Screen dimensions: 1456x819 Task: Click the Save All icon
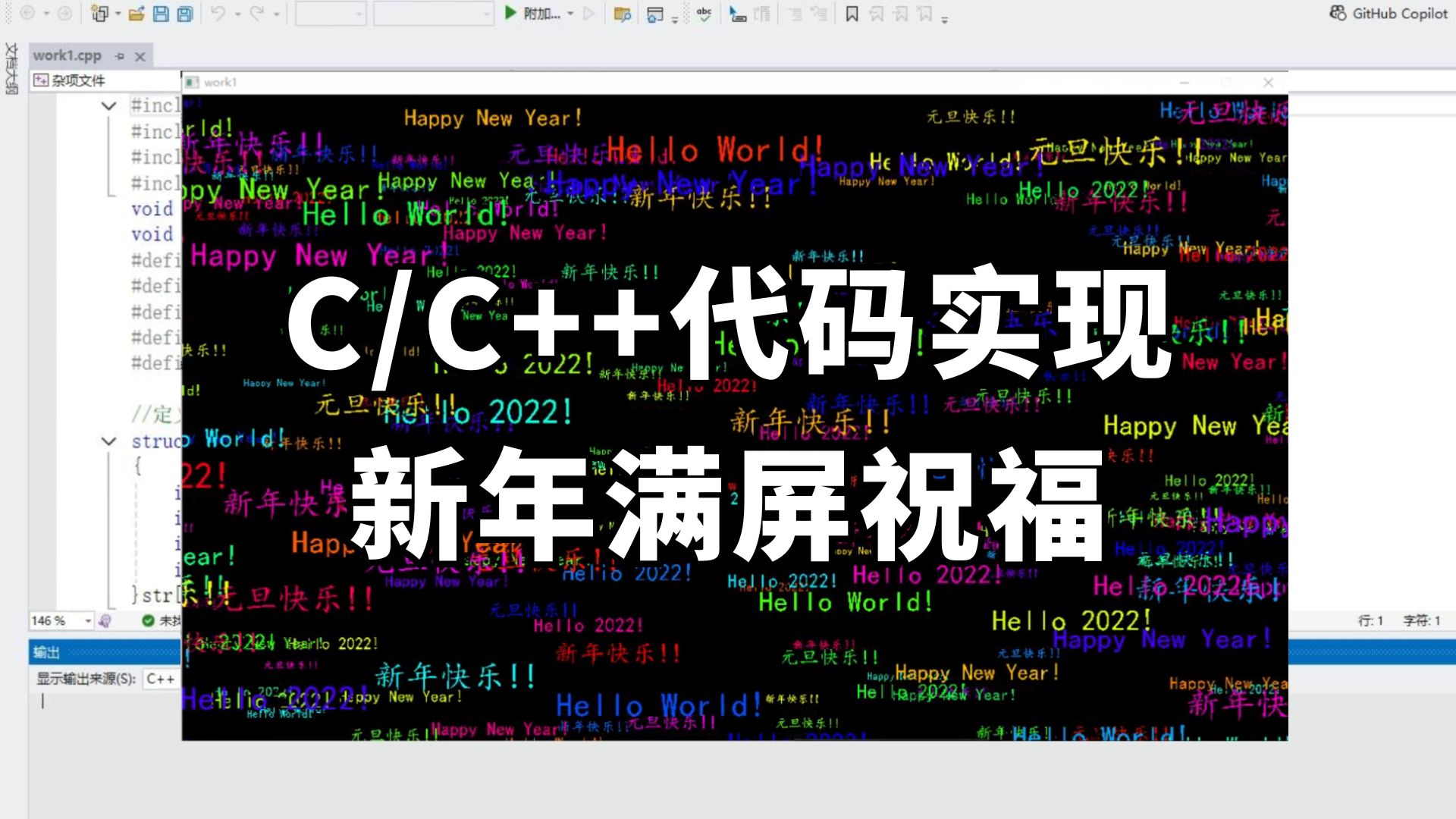point(184,13)
